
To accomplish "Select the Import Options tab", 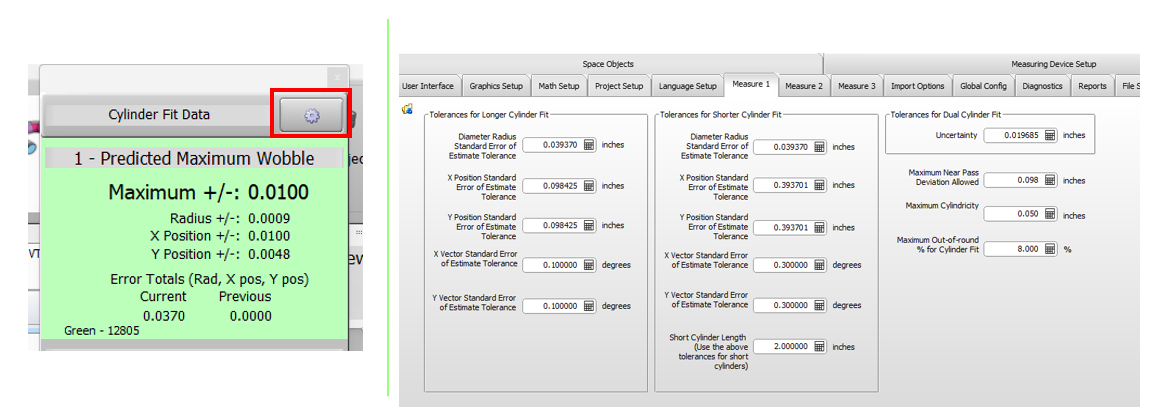I will pyautogui.click(x=917, y=86).
